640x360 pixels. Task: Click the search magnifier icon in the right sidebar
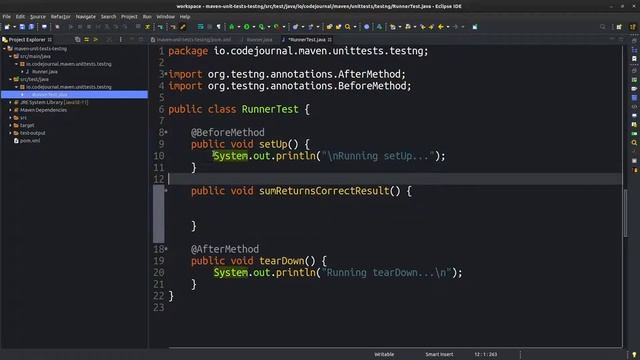point(634,143)
